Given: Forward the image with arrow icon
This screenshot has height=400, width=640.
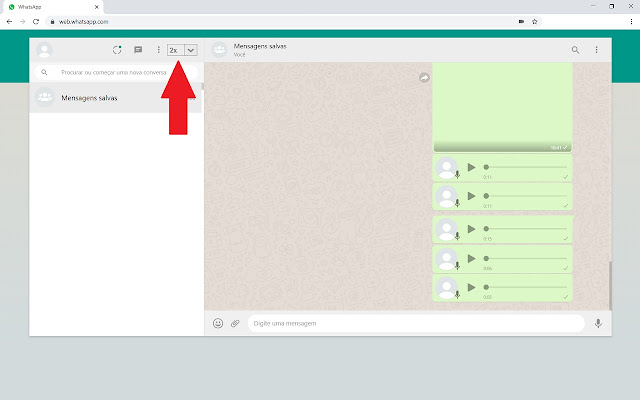Looking at the screenshot, I should 424,78.
